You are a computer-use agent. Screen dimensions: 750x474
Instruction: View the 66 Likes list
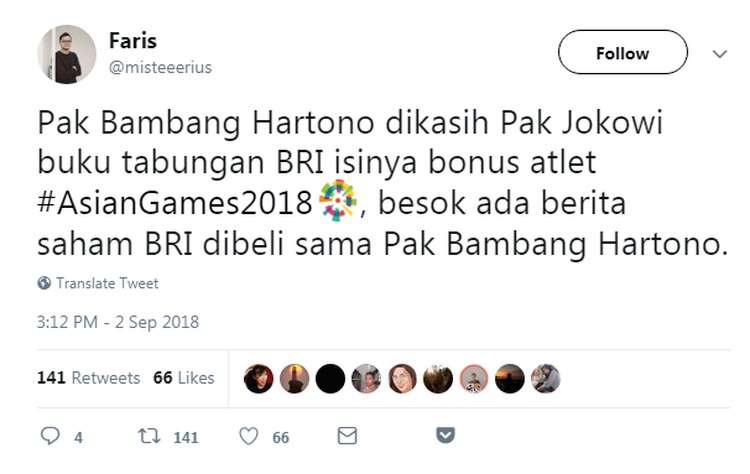[184, 378]
